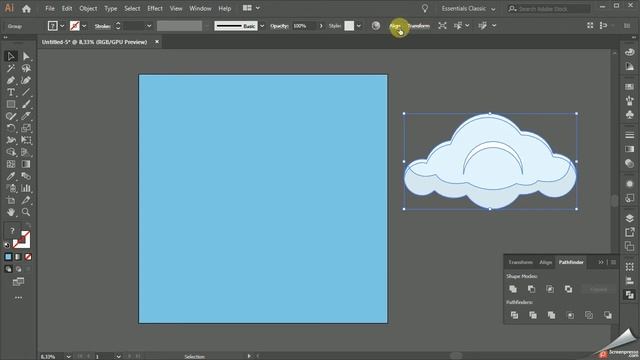Open the fill color dropdown arrow
640x360 pixels.
pos(62,26)
